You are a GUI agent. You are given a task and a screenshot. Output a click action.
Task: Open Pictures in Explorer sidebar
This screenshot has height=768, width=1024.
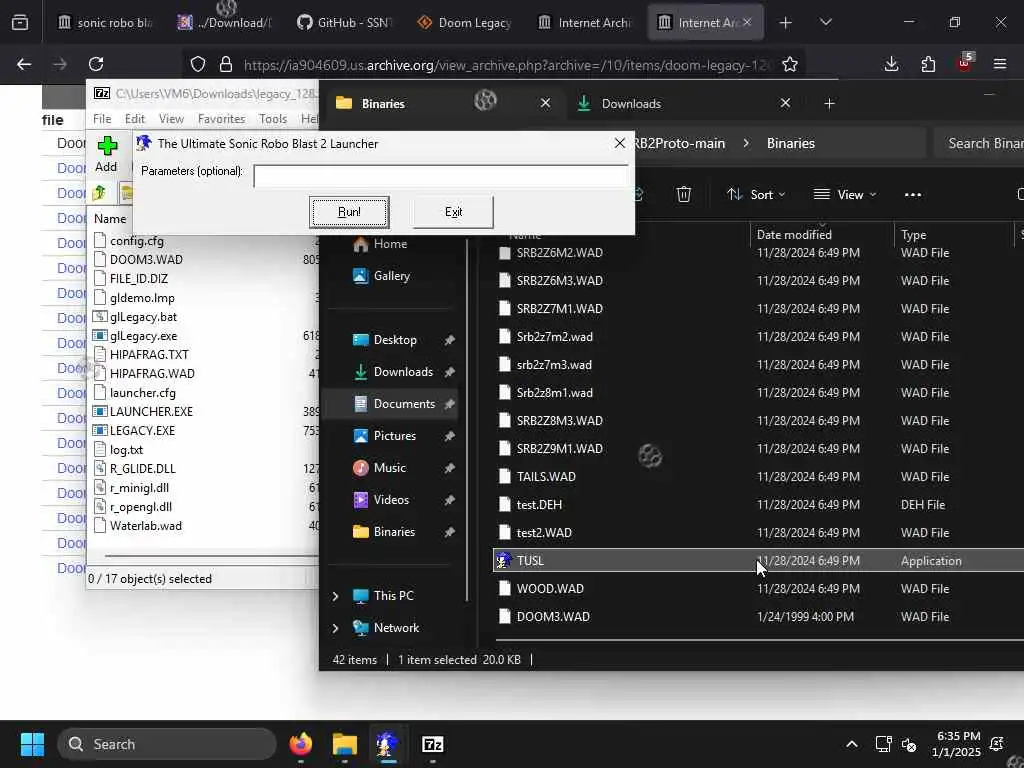[394, 436]
